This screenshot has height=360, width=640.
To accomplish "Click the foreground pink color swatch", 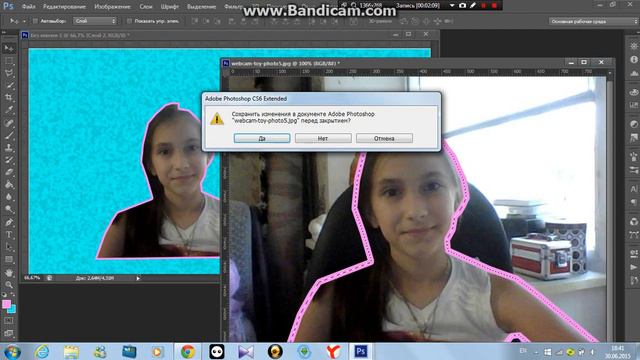I will [6, 304].
